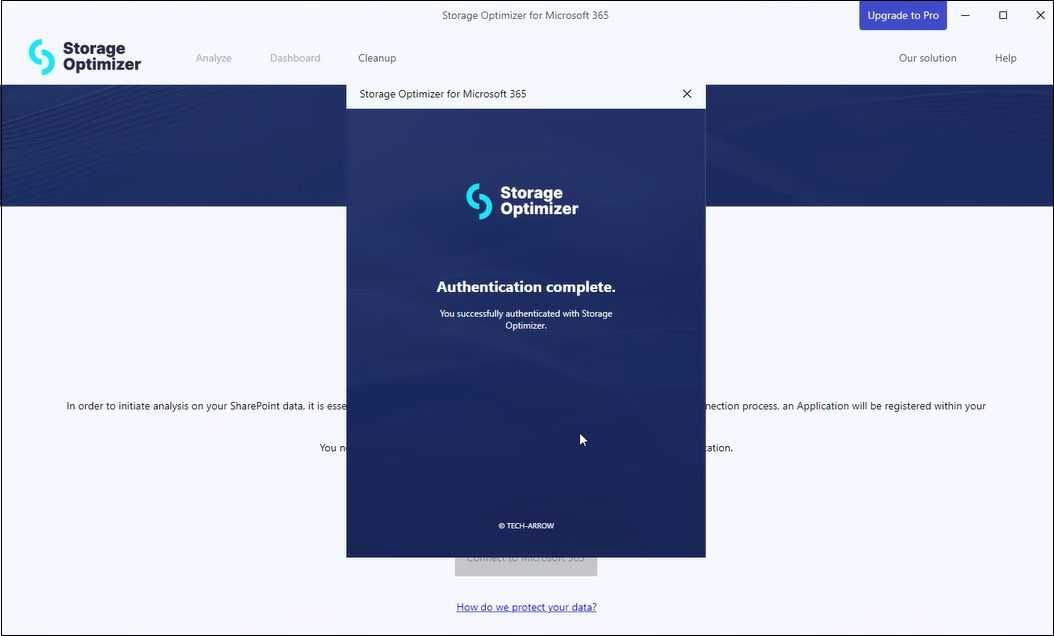Click the dialog title 'Storage Optimizer for Microsoft 365'
Image resolution: width=1054 pixels, height=636 pixels.
click(443, 94)
